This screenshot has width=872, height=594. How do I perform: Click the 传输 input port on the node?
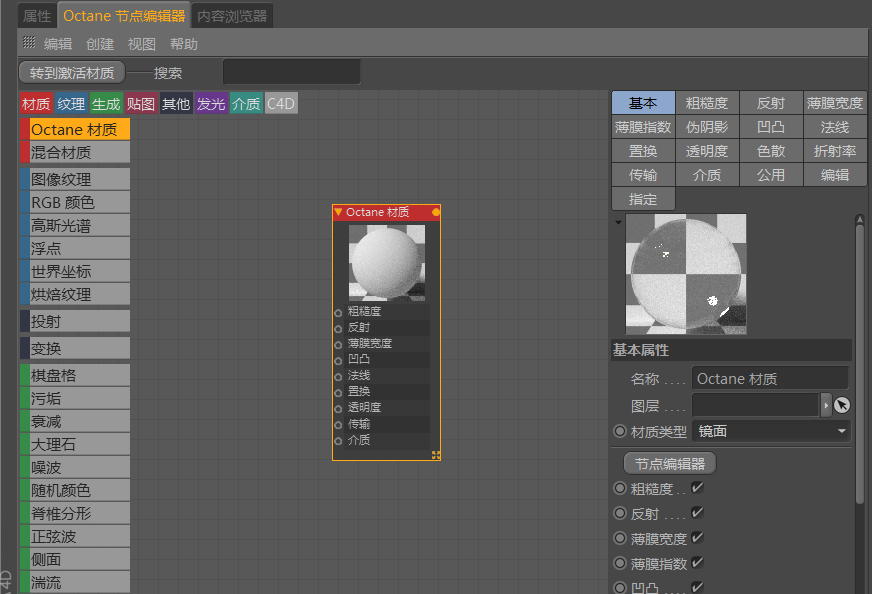coord(338,425)
